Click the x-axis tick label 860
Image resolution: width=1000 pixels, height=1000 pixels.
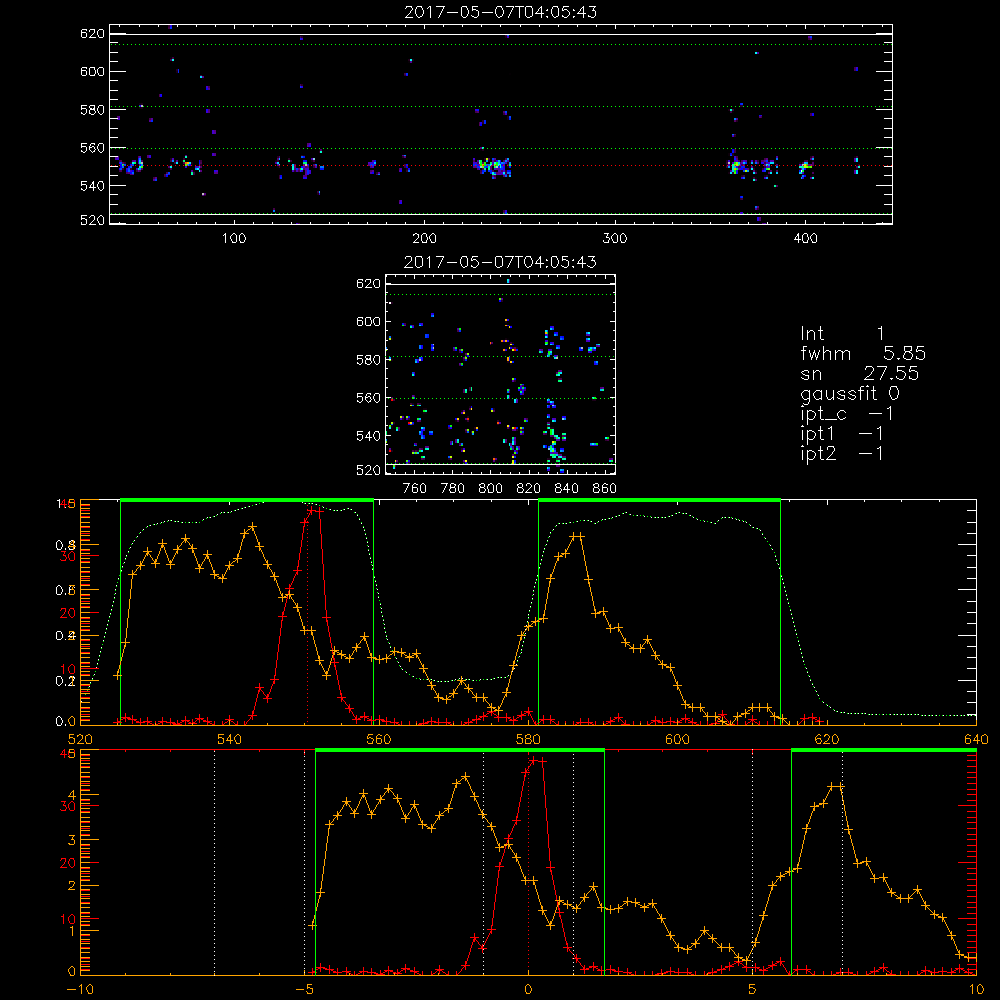pos(605,489)
